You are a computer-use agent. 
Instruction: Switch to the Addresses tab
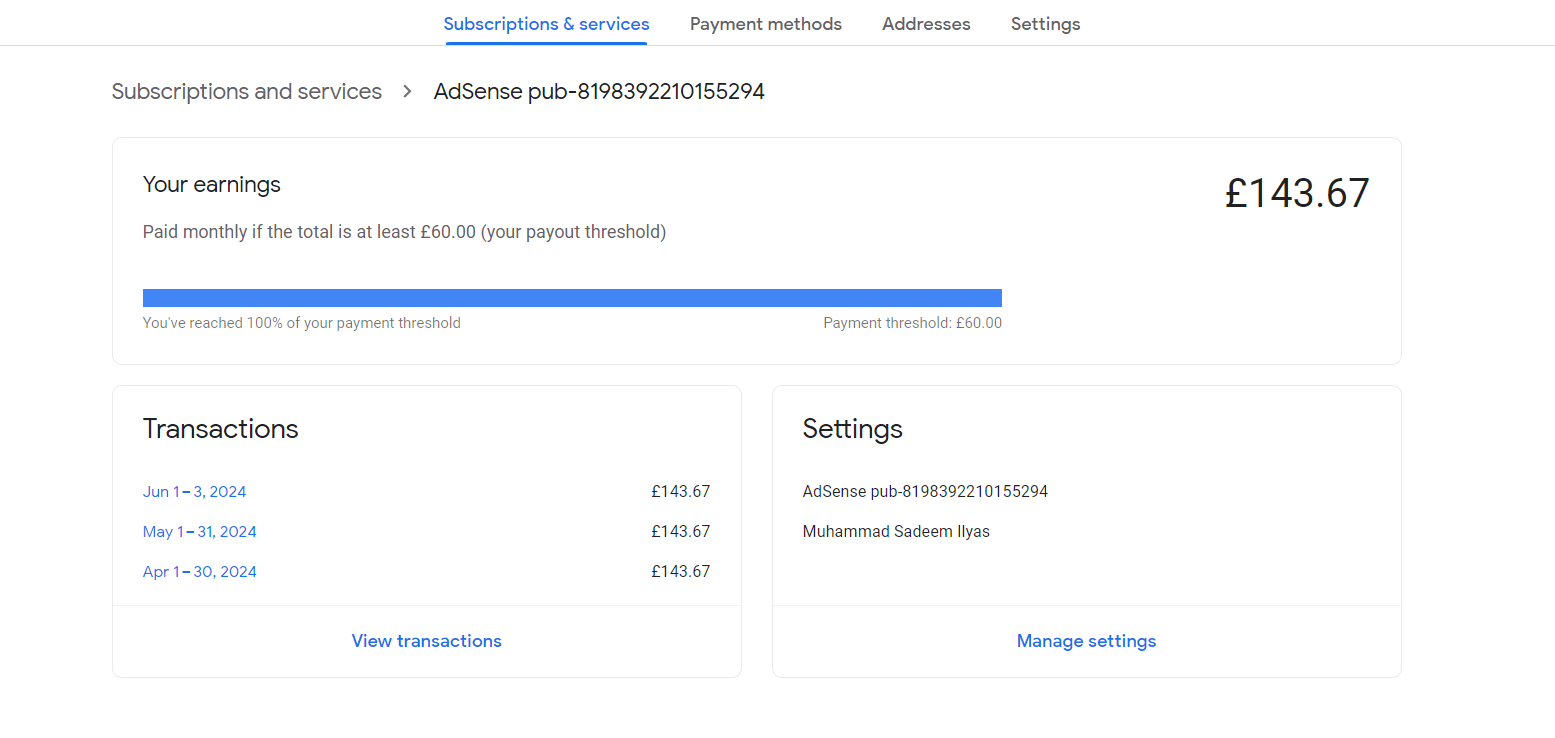pyautogui.click(x=926, y=24)
